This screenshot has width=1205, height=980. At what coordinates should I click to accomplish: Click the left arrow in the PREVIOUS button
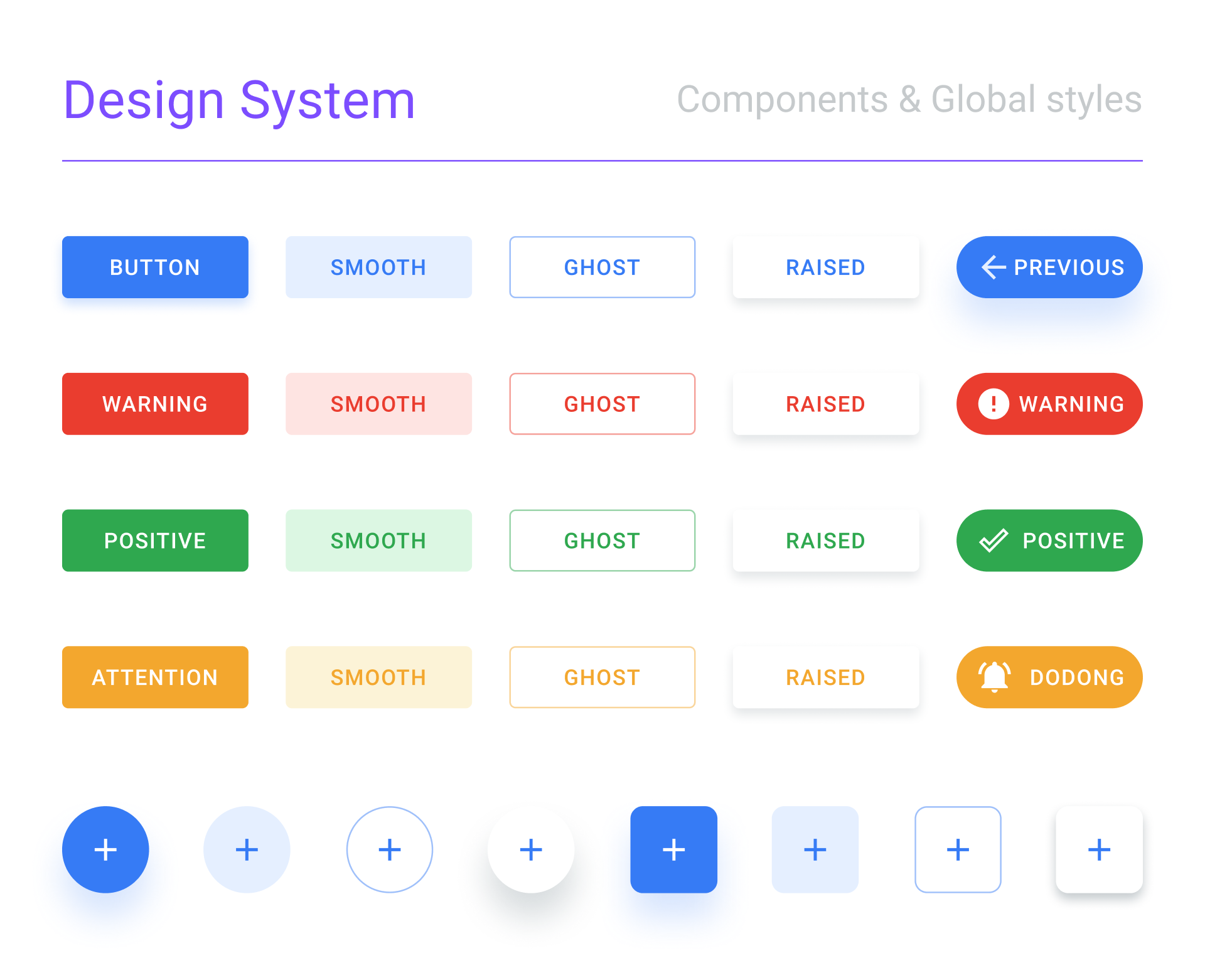[x=992, y=267]
